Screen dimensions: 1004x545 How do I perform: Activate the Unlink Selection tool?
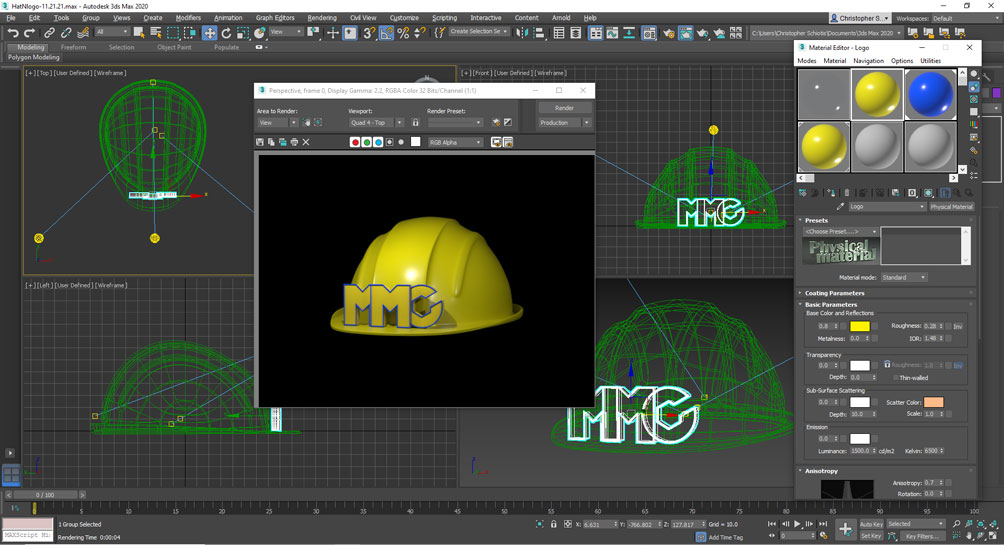66,33
